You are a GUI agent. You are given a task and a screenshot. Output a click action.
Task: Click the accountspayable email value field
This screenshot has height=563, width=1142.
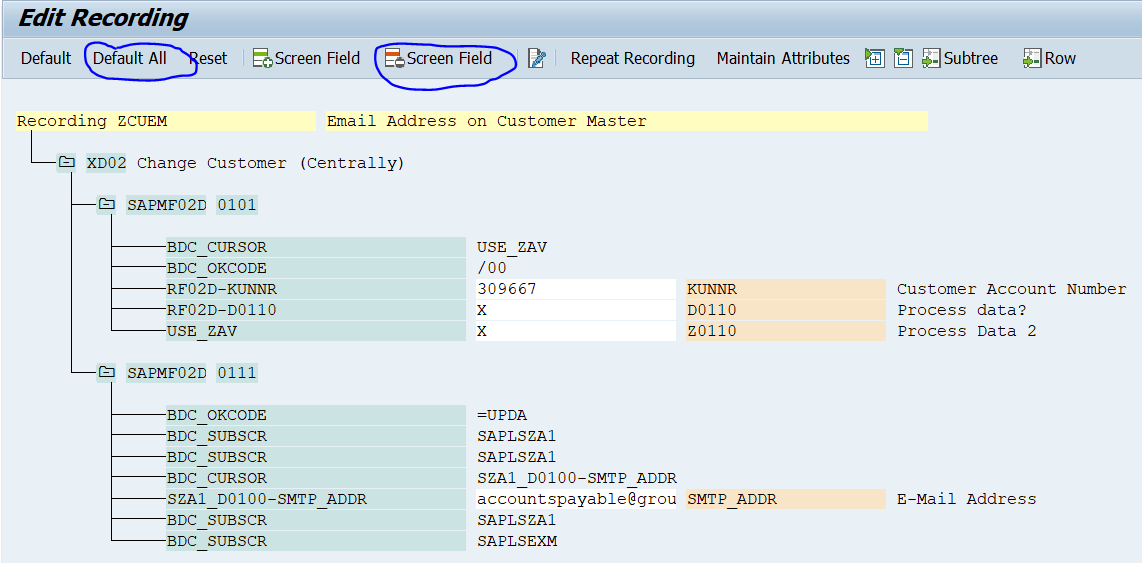coord(575,499)
